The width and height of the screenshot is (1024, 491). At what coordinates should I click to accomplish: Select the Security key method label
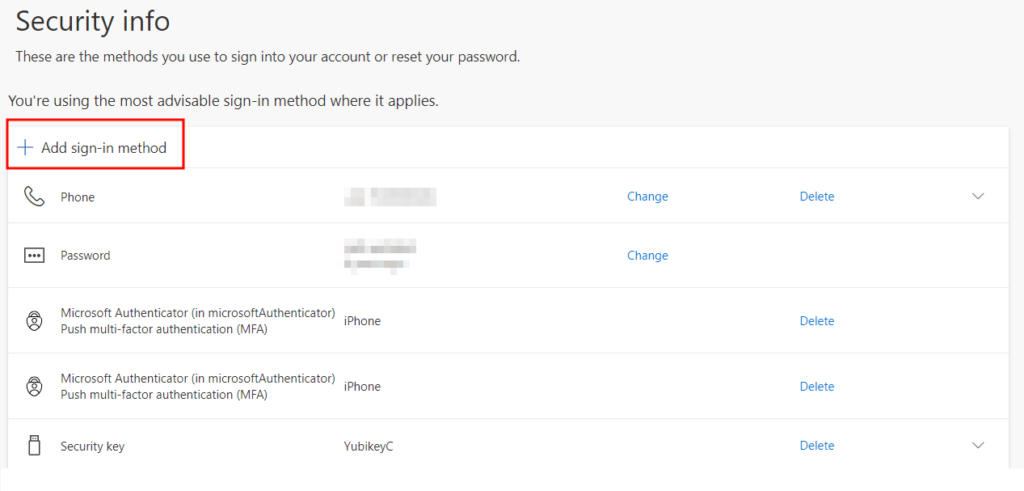pyautogui.click(x=92, y=446)
